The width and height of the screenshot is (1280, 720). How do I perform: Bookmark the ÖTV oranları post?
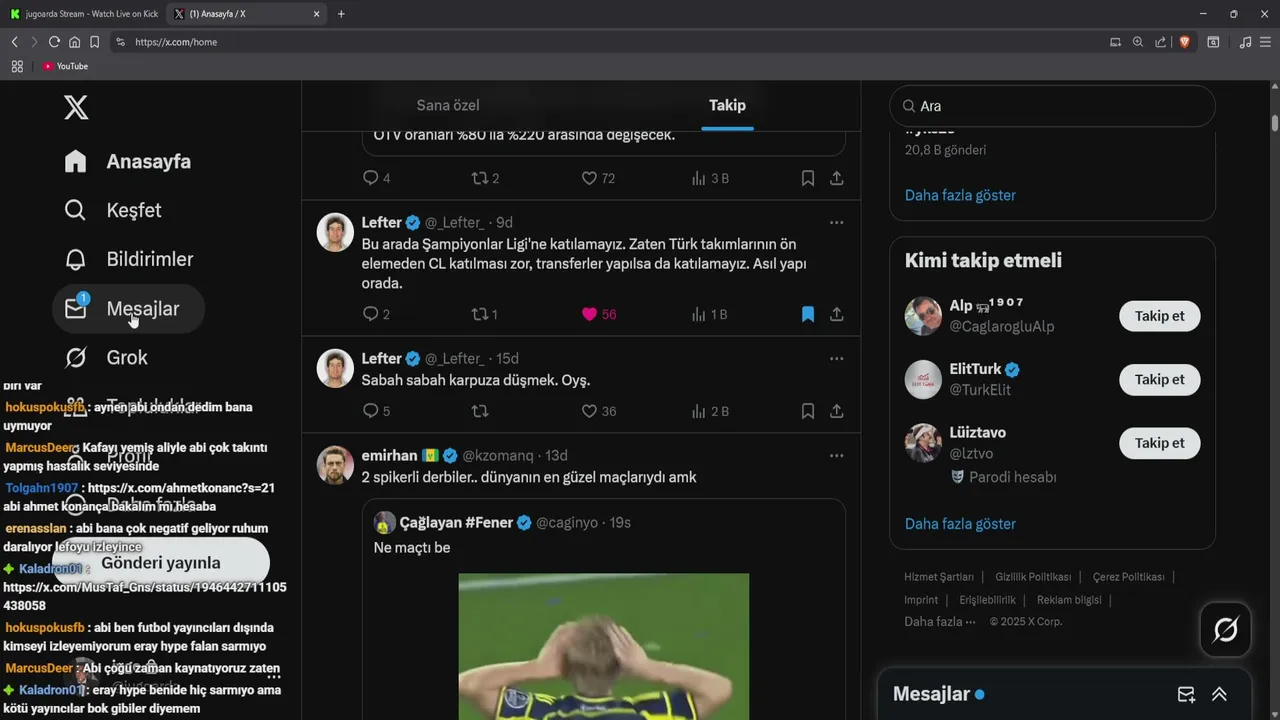point(808,178)
